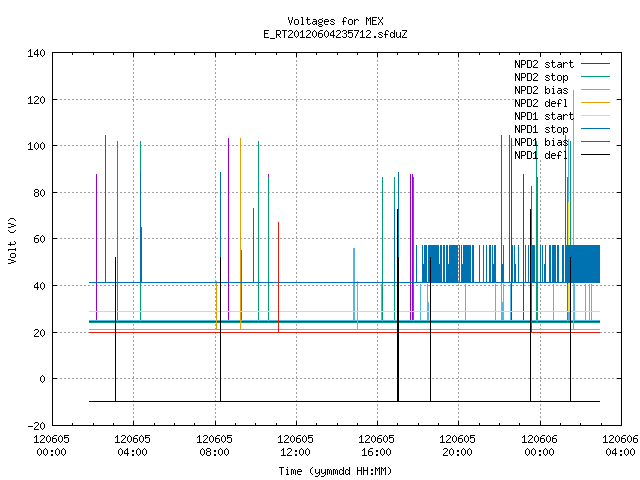Click the x-axis tick '120605 16:00'
This screenshot has width=640, height=480.
point(376,446)
